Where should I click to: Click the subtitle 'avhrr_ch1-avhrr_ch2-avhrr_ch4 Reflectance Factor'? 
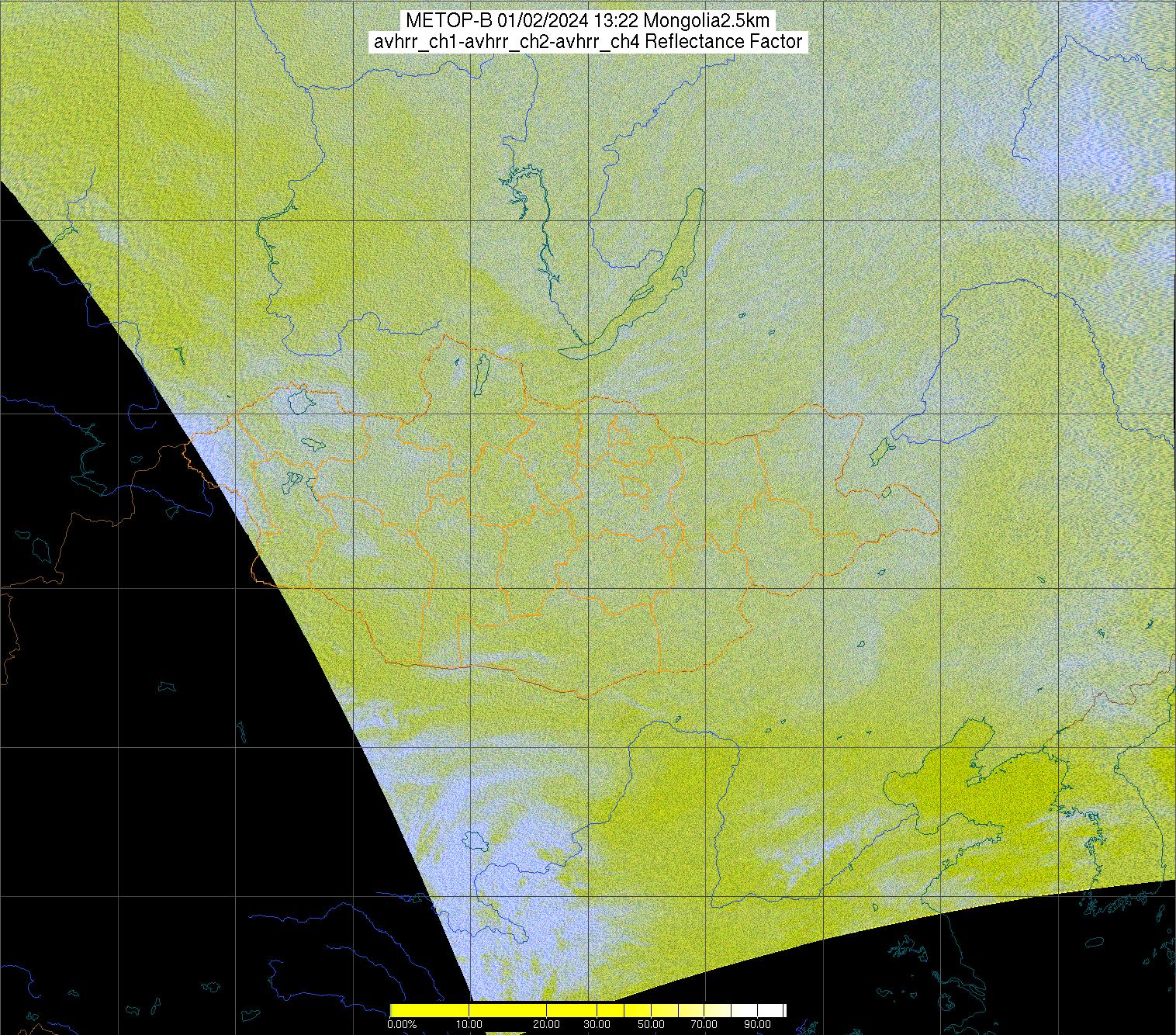click(x=588, y=42)
